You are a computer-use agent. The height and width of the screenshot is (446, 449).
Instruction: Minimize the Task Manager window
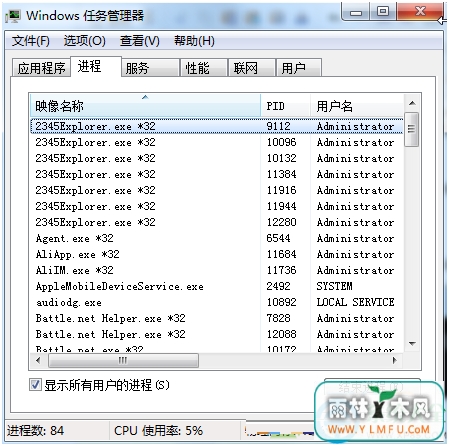tap(356, 13)
